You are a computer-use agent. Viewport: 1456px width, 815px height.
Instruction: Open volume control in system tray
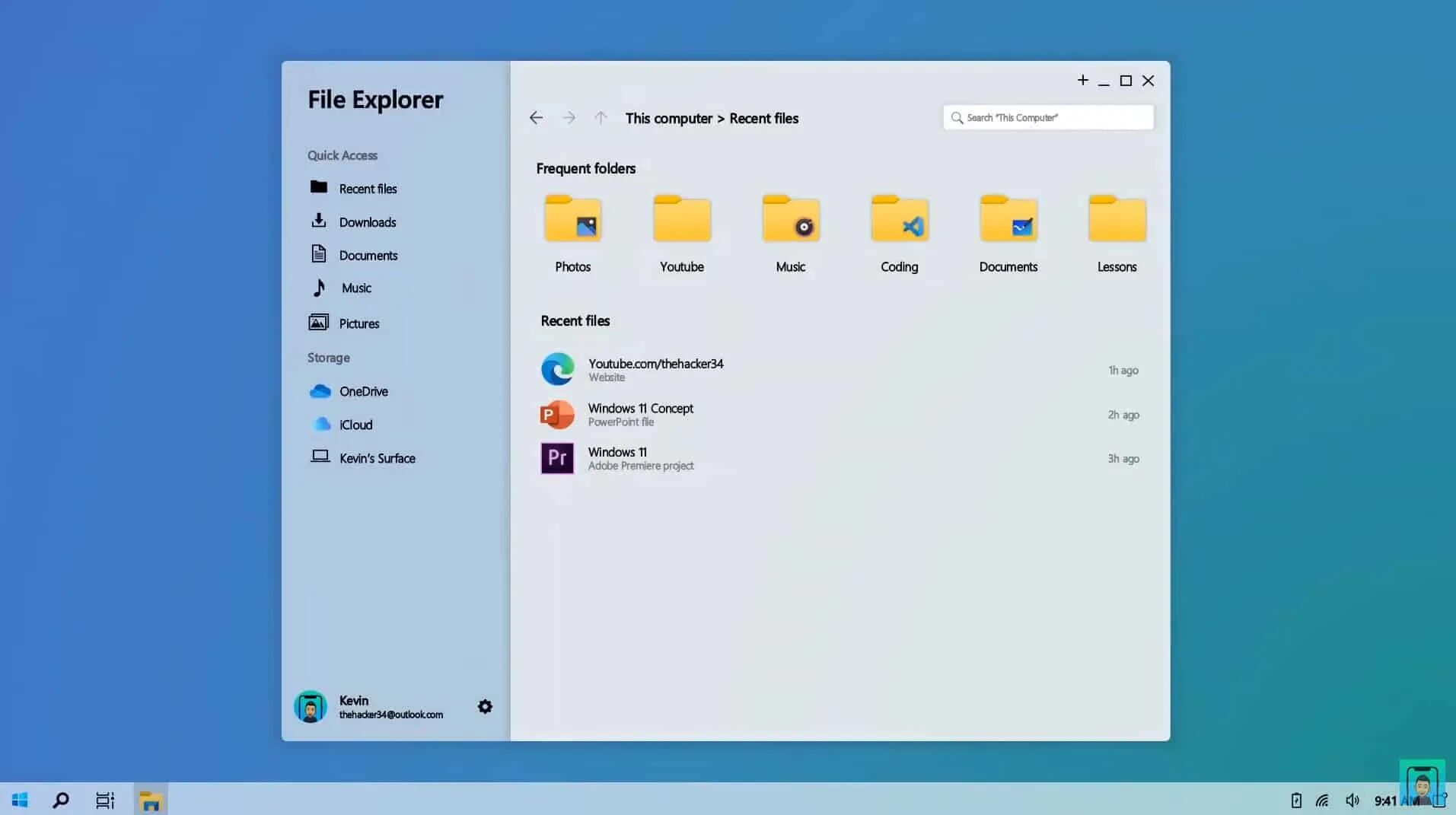tap(1352, 800)
